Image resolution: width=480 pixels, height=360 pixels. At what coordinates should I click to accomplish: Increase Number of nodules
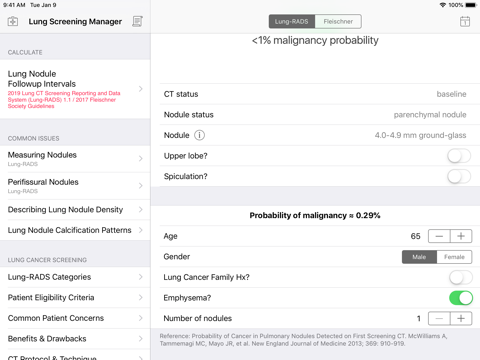[461, 318]
